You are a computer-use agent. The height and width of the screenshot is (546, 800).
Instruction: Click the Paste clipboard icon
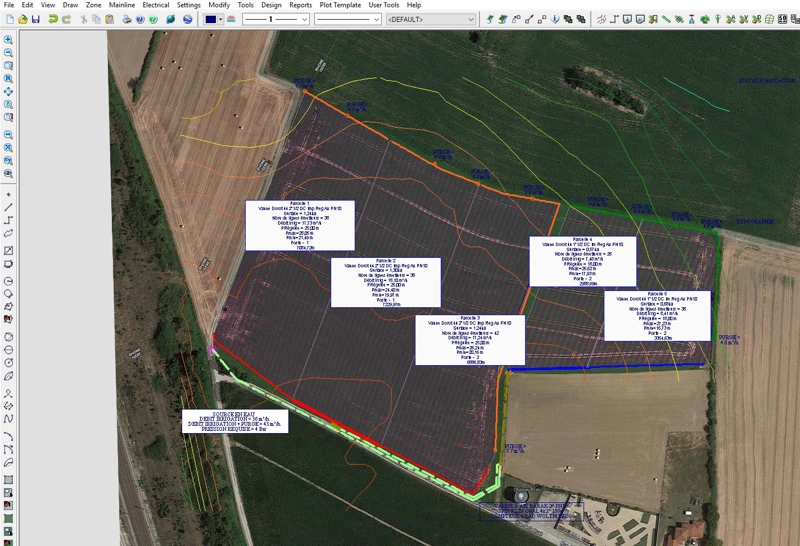coord(109,19)
